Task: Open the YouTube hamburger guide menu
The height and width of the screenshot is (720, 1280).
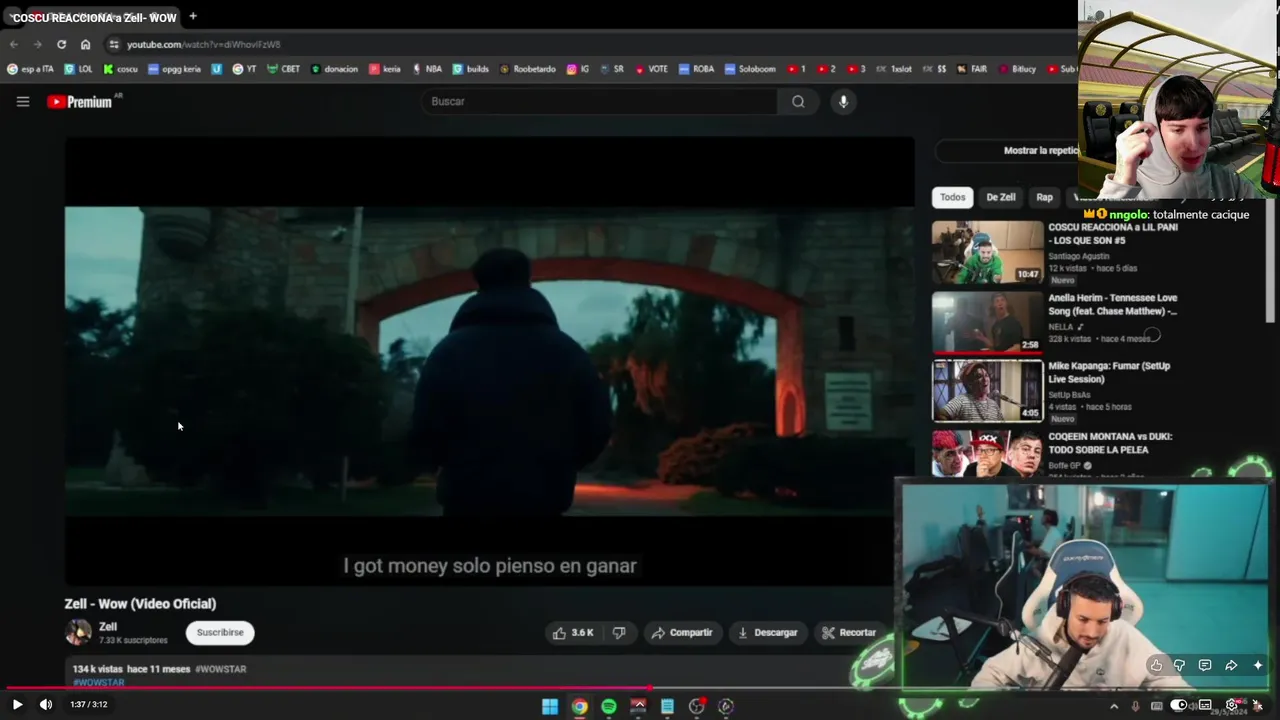Action: 23,101
